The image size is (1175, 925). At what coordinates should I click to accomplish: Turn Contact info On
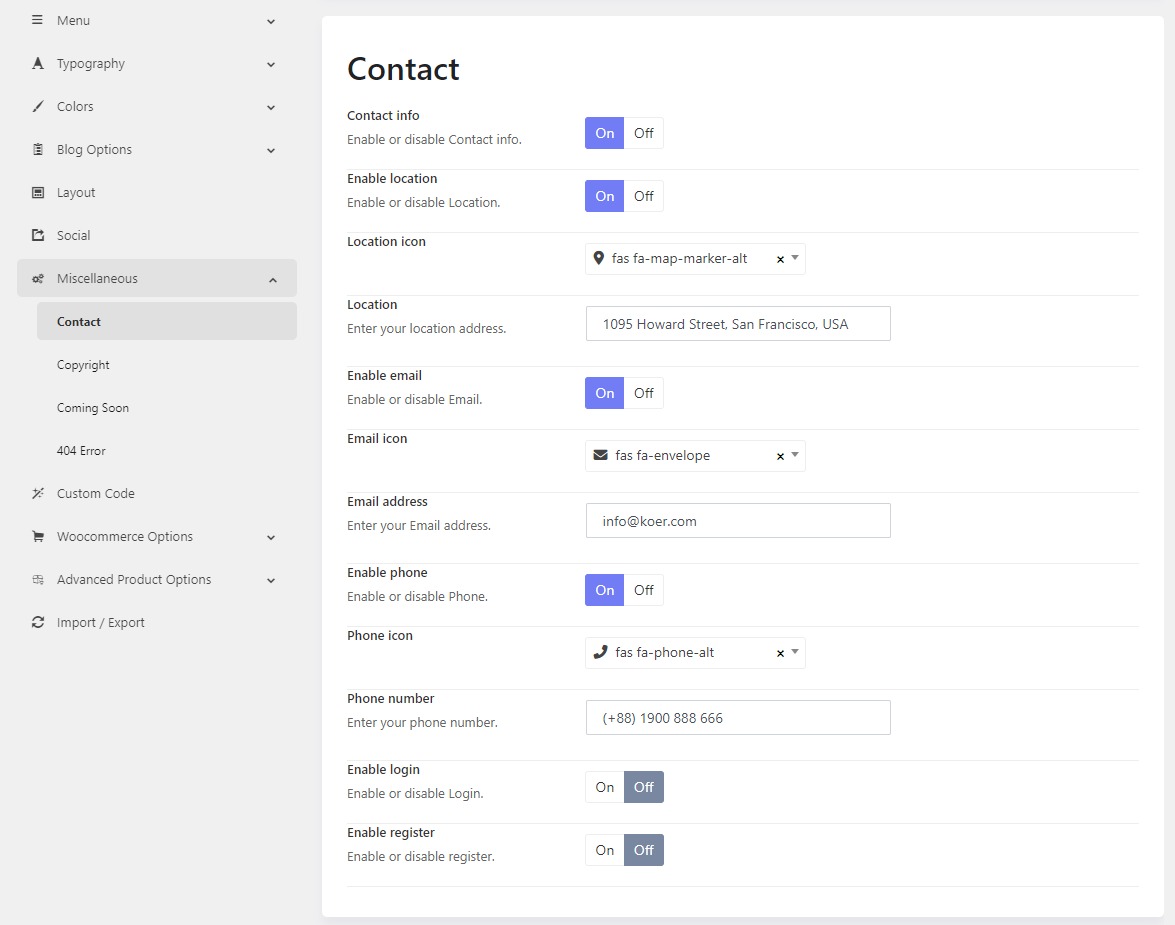(605, 133)
